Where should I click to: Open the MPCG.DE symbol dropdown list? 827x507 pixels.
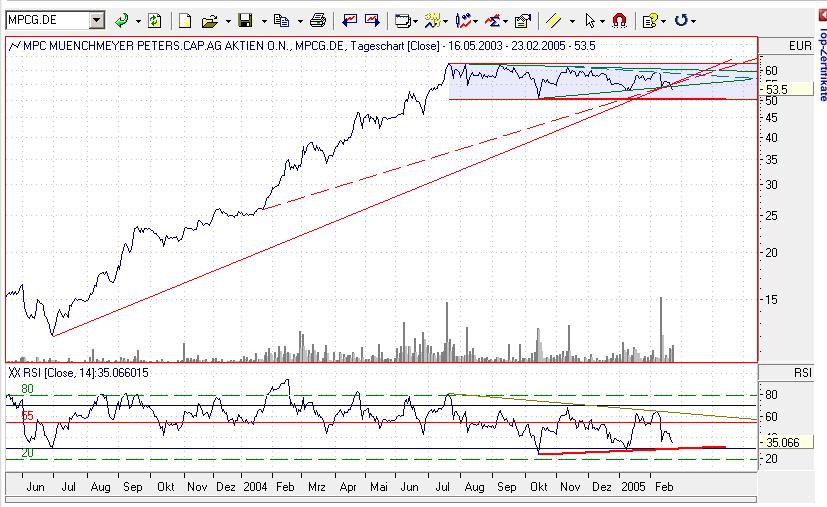click(x=97, y=21)
